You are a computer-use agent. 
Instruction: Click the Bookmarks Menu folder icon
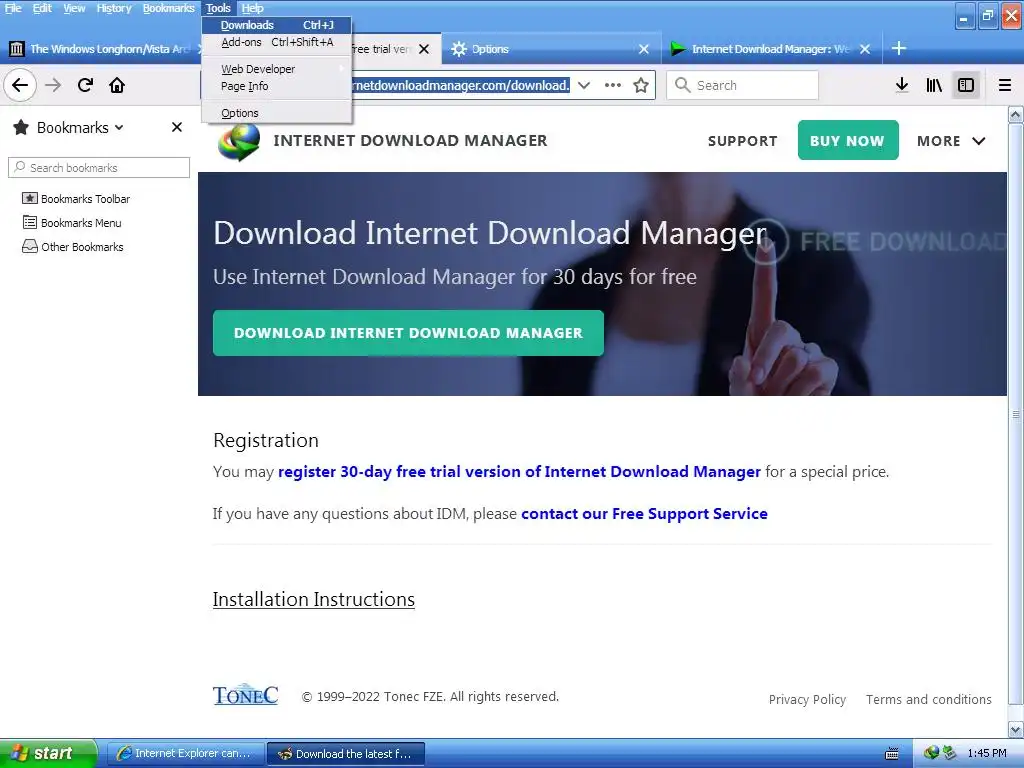click(x=29, y=223)
